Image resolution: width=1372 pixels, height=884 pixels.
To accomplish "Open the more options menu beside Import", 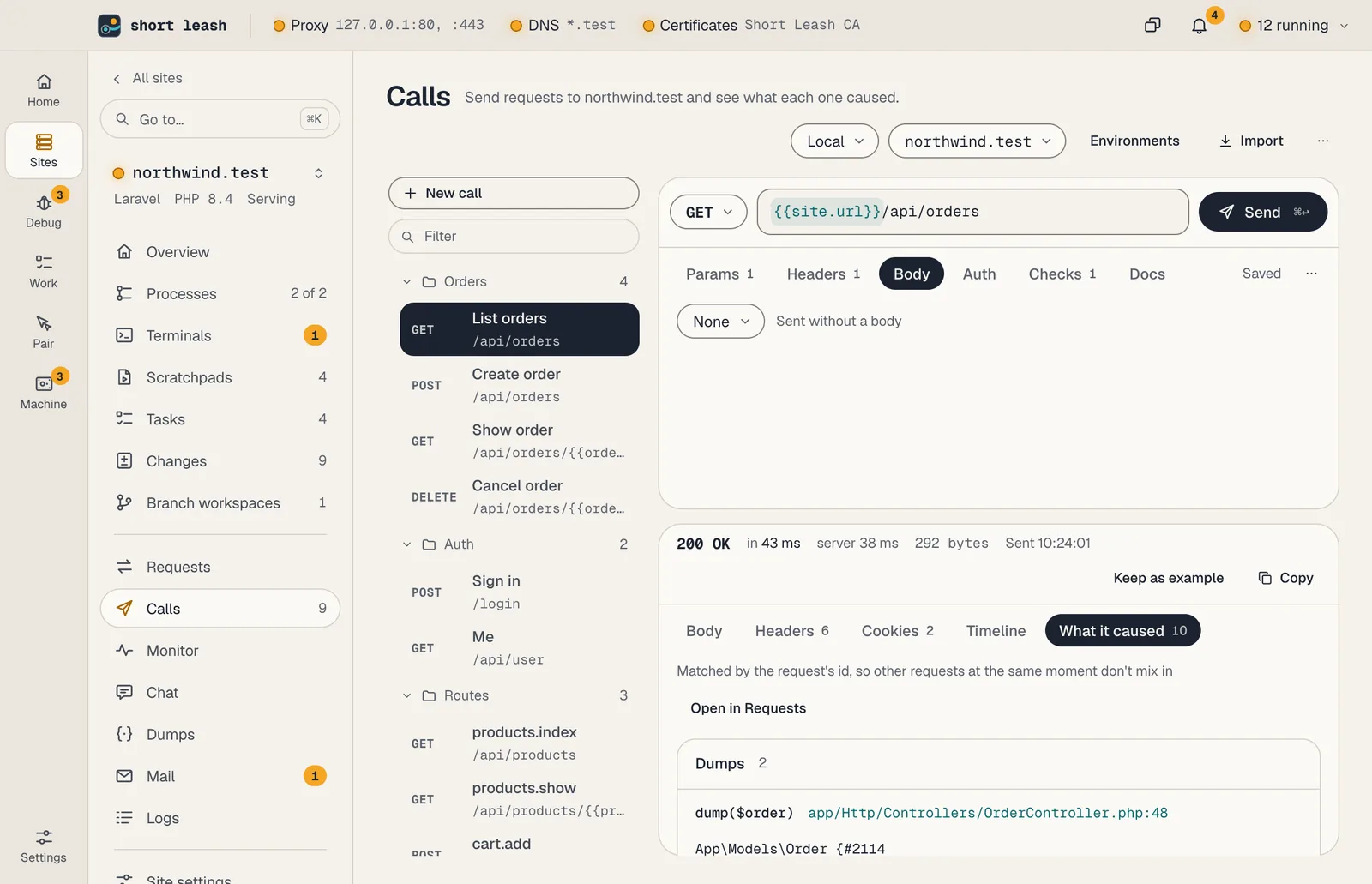I will pyautogui.click(x=1323, y=141).
